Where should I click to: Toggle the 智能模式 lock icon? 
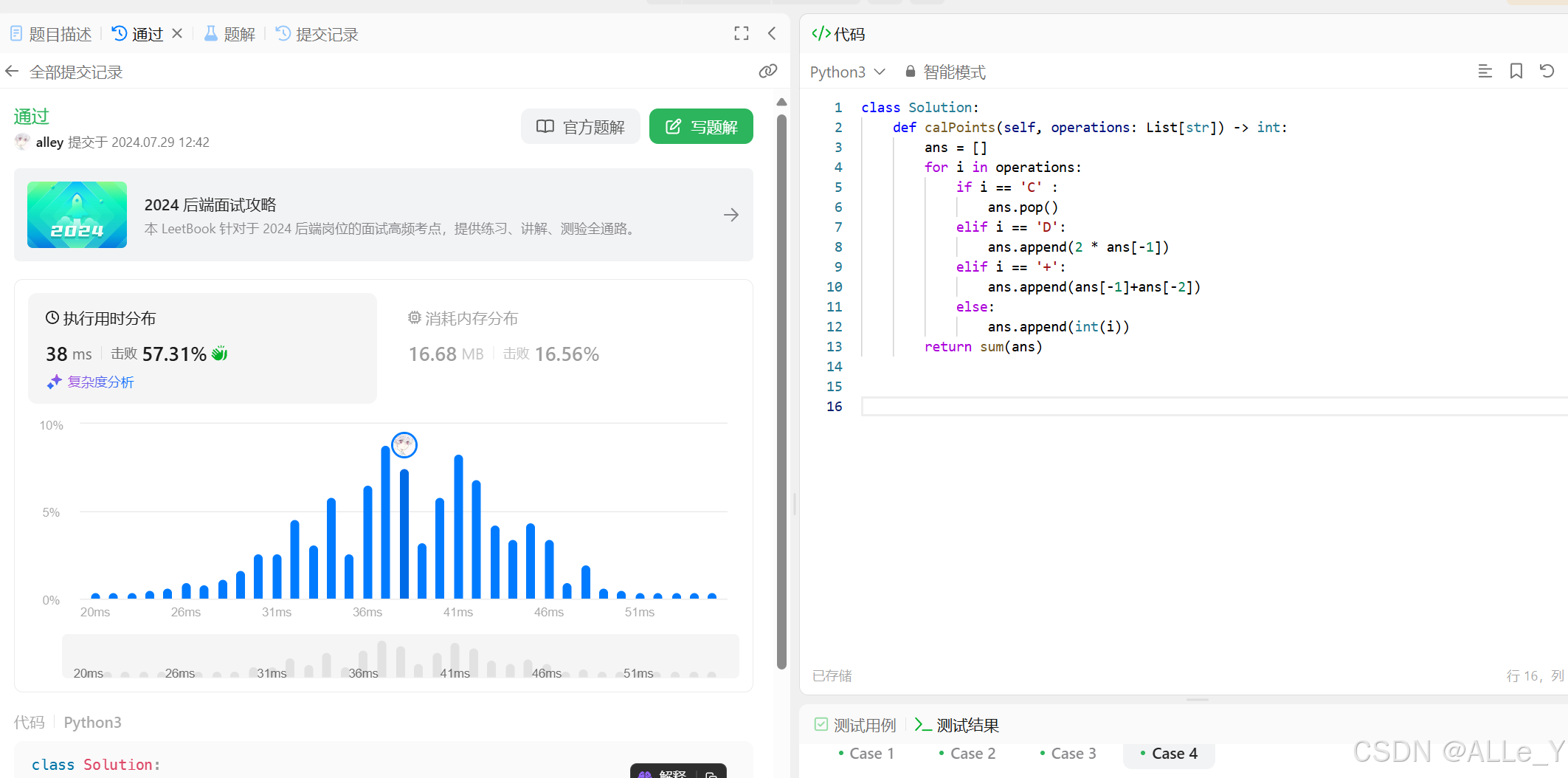pos(910,71)
